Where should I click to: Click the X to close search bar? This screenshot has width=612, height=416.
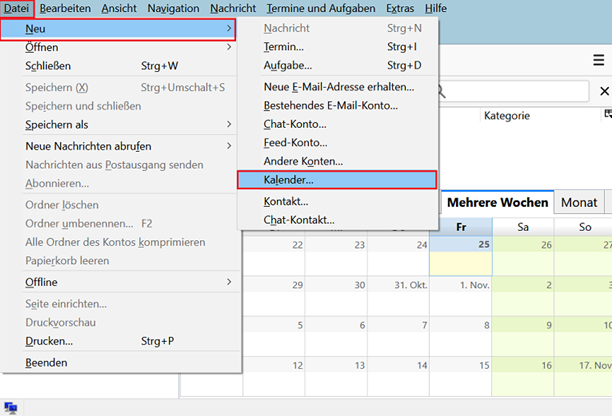pyautogui.click(x=604, y=92)
